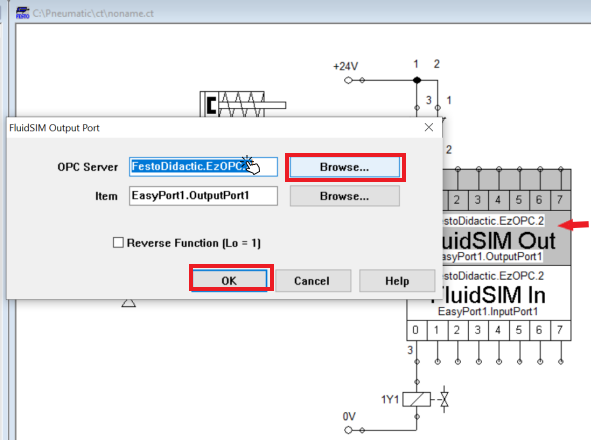Click the junction node on +24V line
The height and width of the screenshot is (440, 591).
coord(416,80)
